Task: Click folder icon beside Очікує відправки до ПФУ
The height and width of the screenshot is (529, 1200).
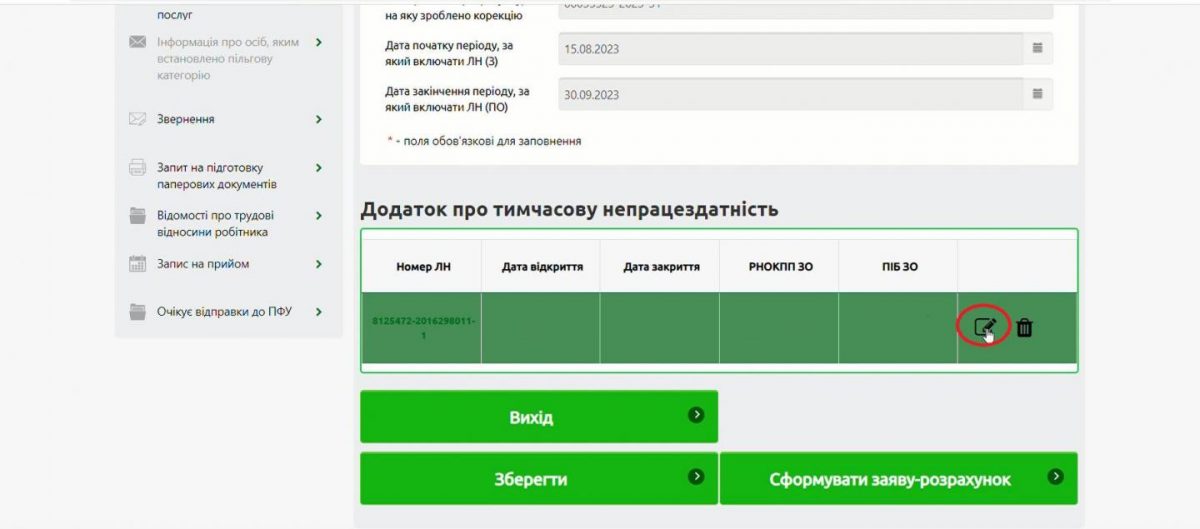Action: pyautogui.click(x=138, y=312)
